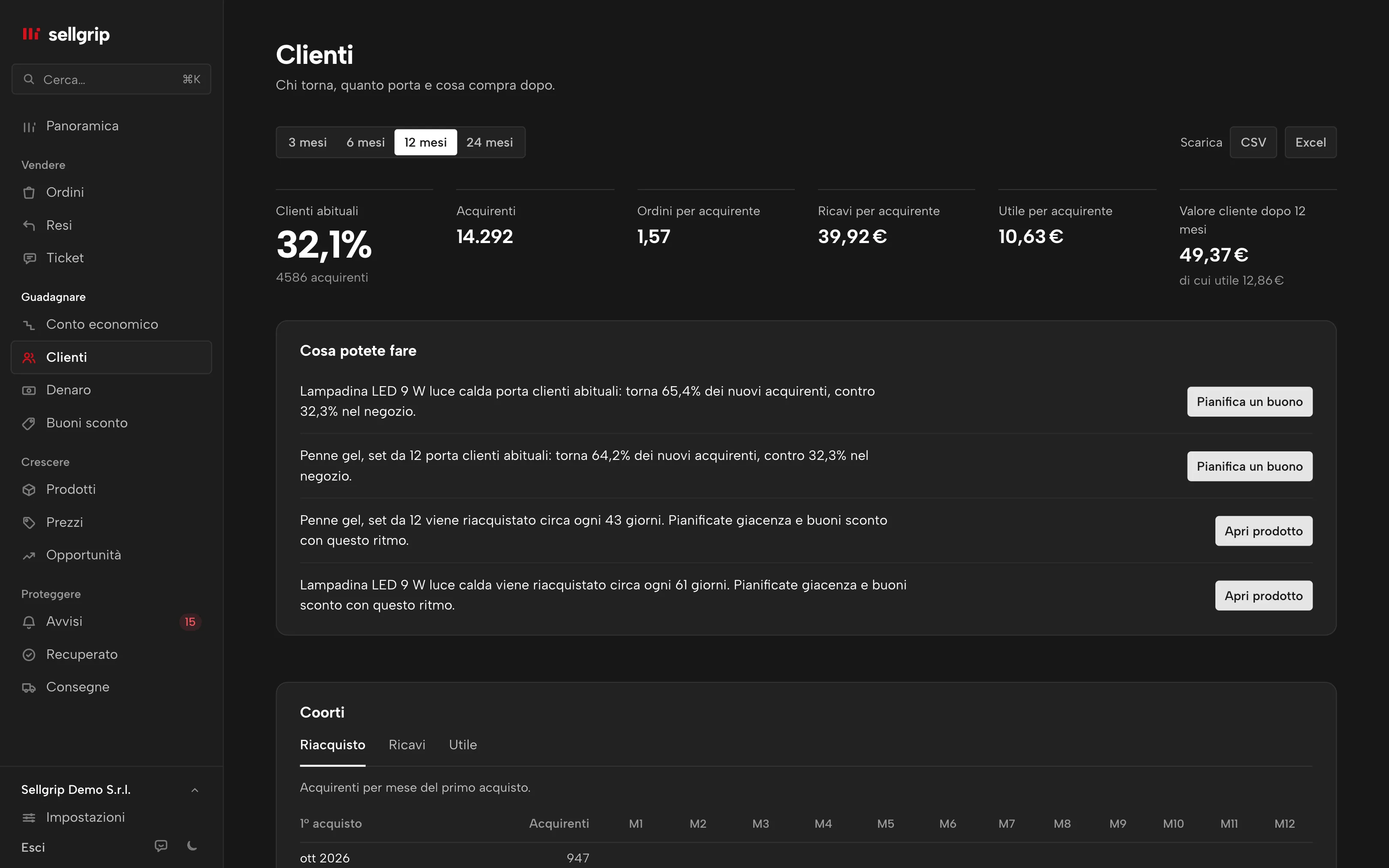Click the Prodotti box icon

[x=29, y=490]
